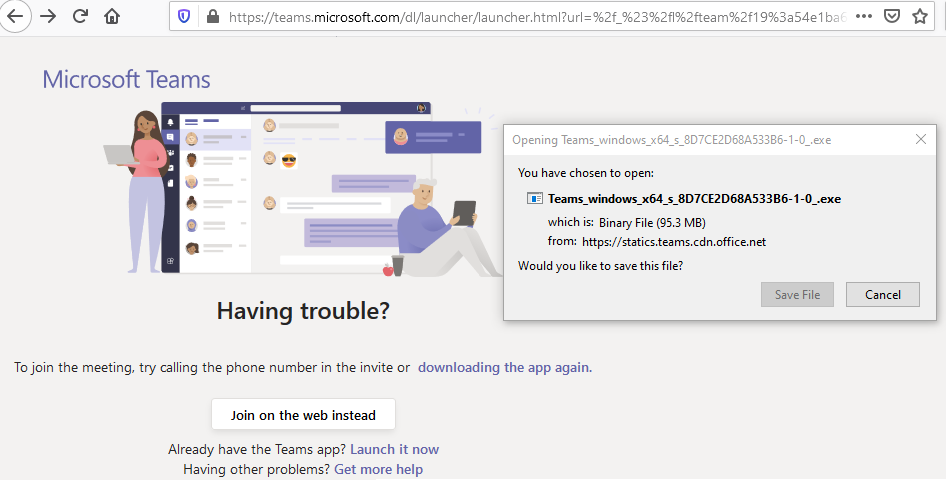Open tracking protection shield info
The image size is (946, 480).
(185, 16)
